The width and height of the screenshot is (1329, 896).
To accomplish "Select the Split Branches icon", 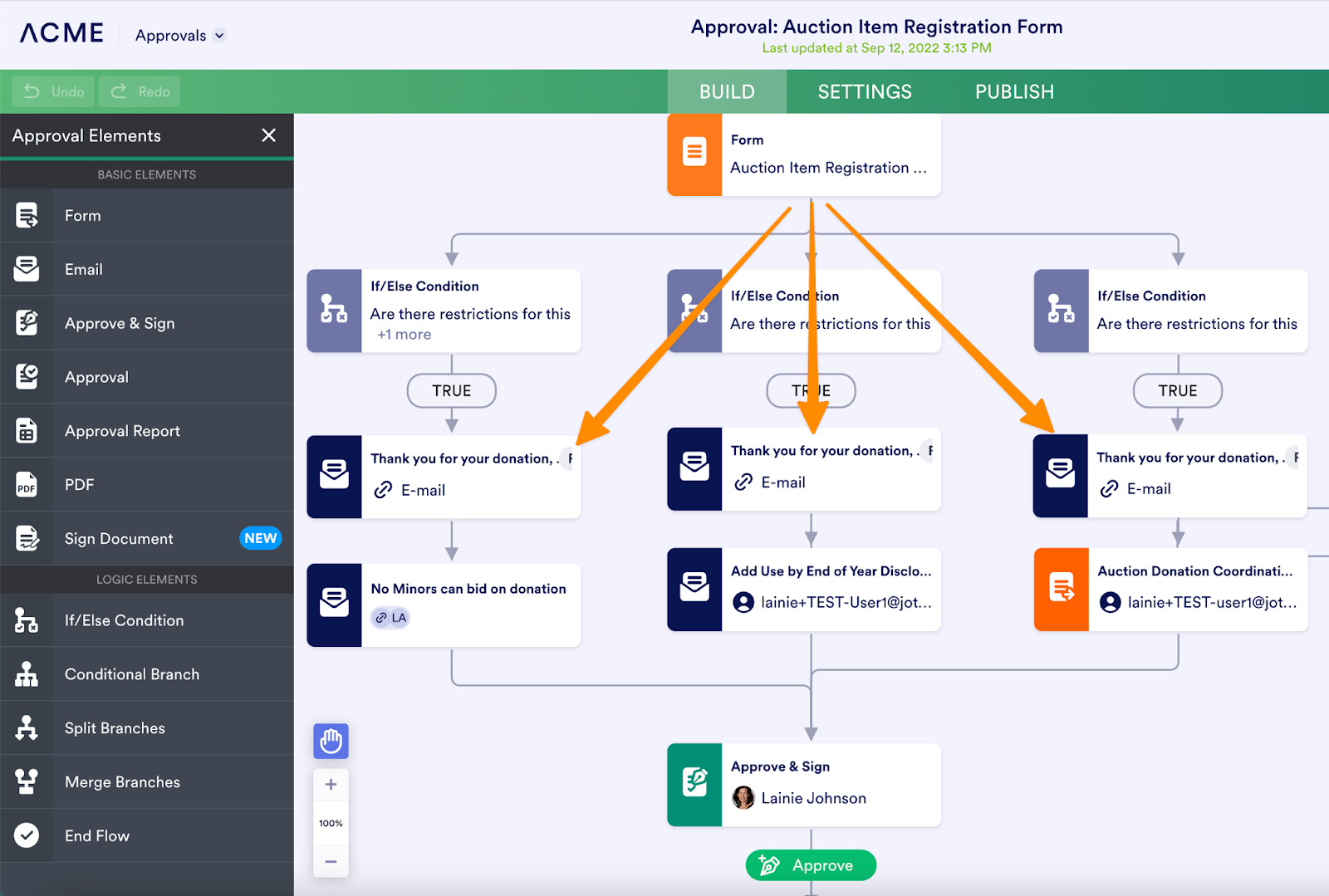I will (x=27, y=728).
